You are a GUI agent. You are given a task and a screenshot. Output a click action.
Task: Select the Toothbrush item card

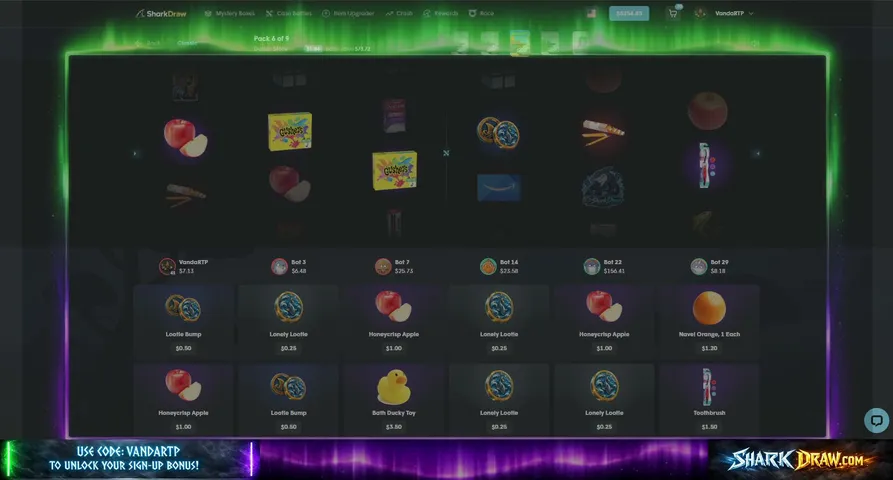(x=709, y=400)
